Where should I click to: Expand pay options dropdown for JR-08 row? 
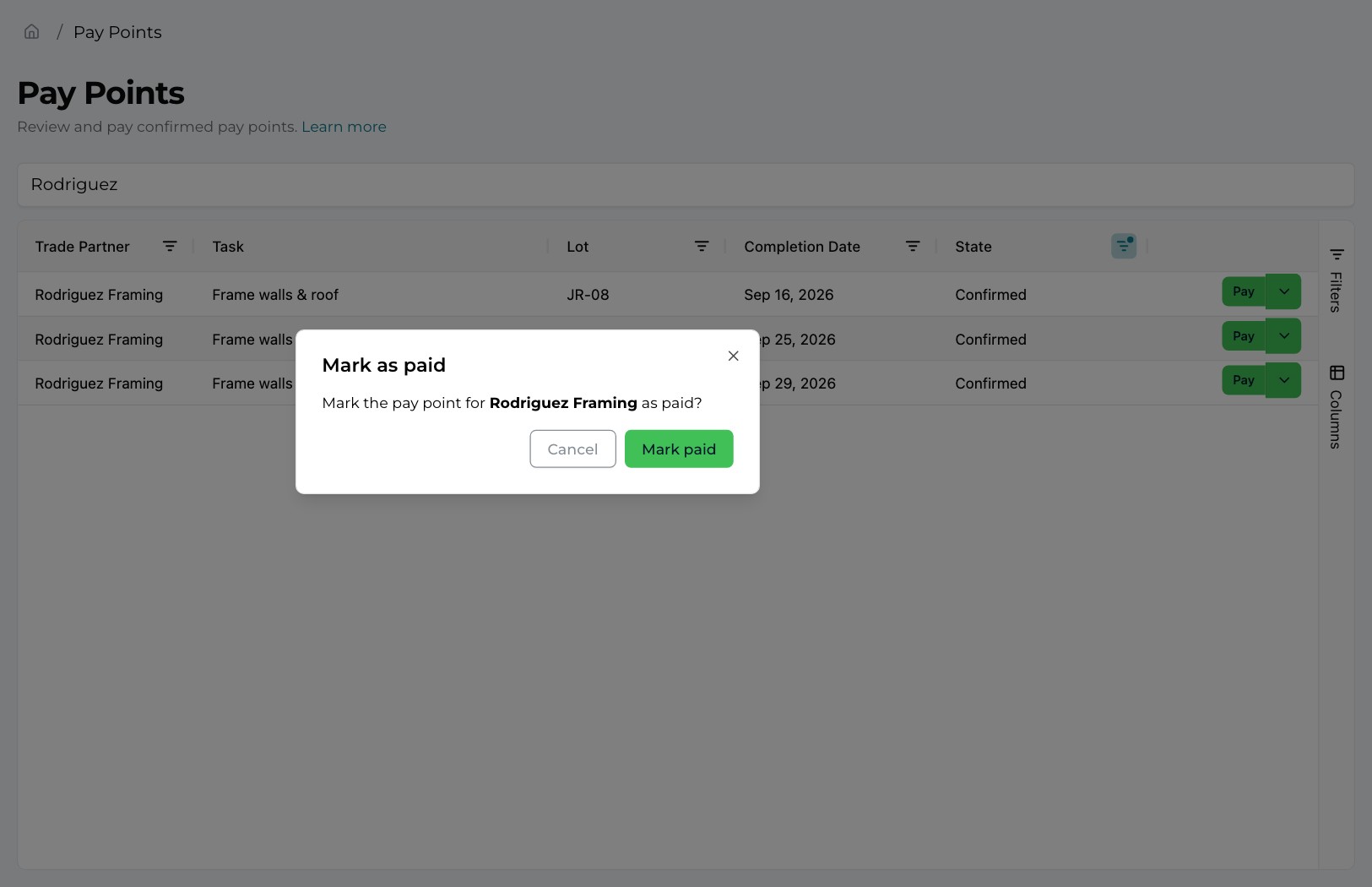(x=1283, y=291)
